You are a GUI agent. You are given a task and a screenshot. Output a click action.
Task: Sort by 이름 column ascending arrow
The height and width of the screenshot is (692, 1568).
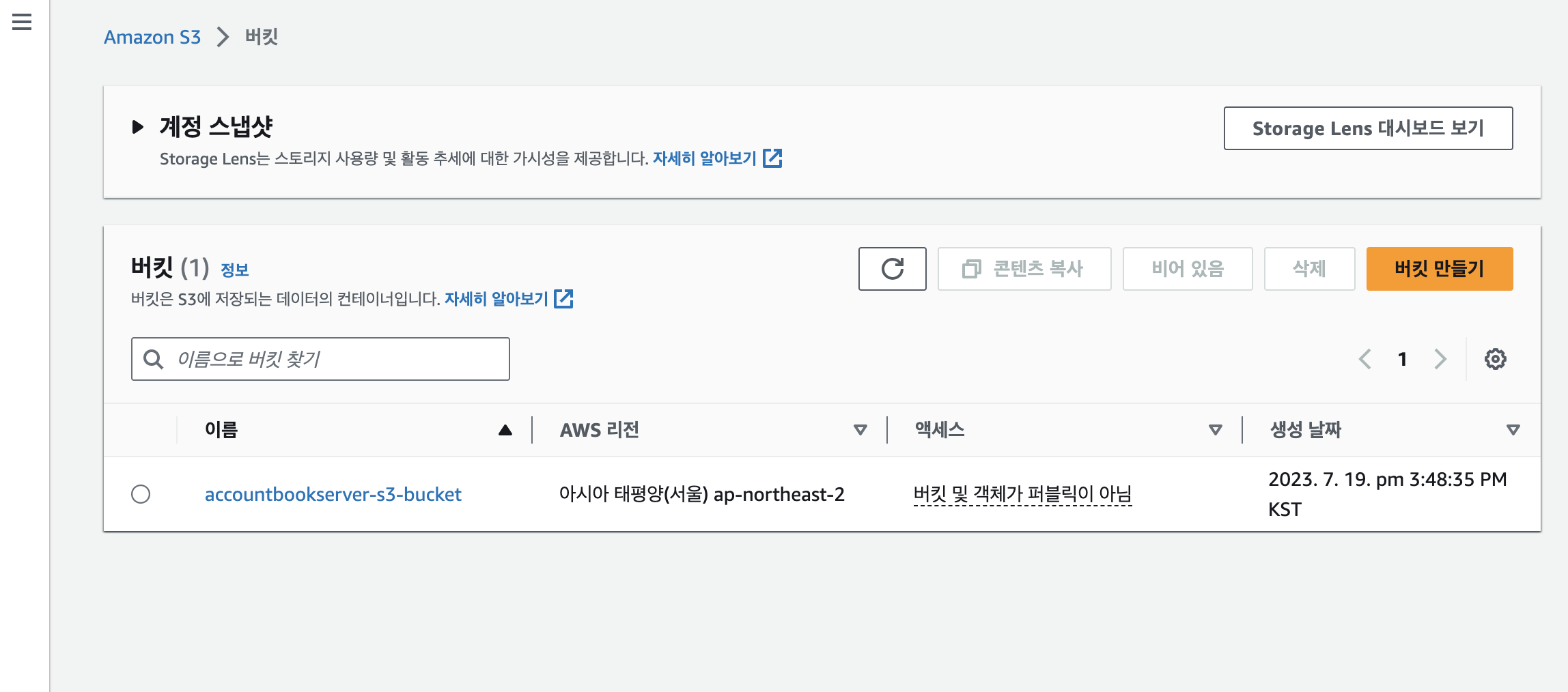coord(505,430)
